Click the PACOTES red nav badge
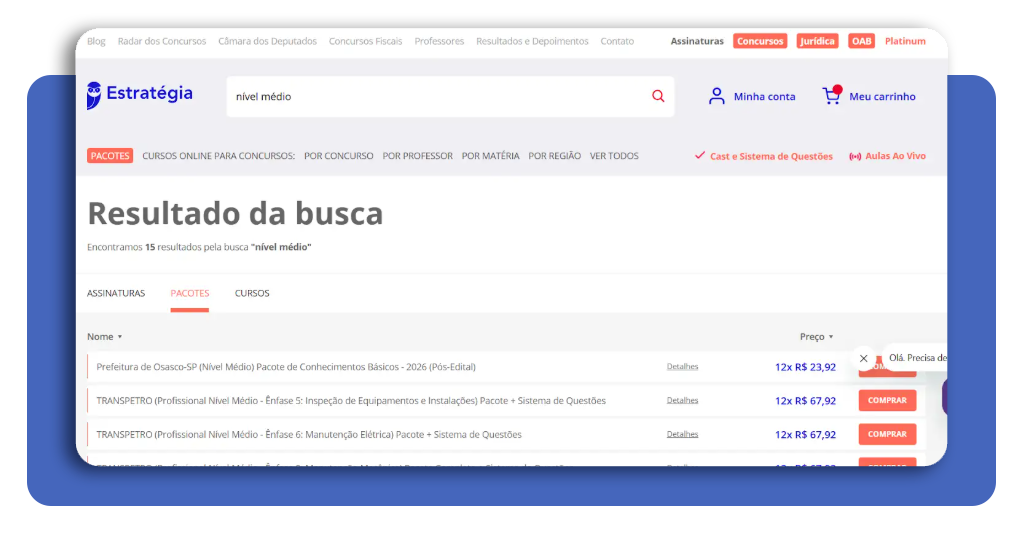This screenshot has height=536, width=1024. pyautogui.click(x=110, y=155)
